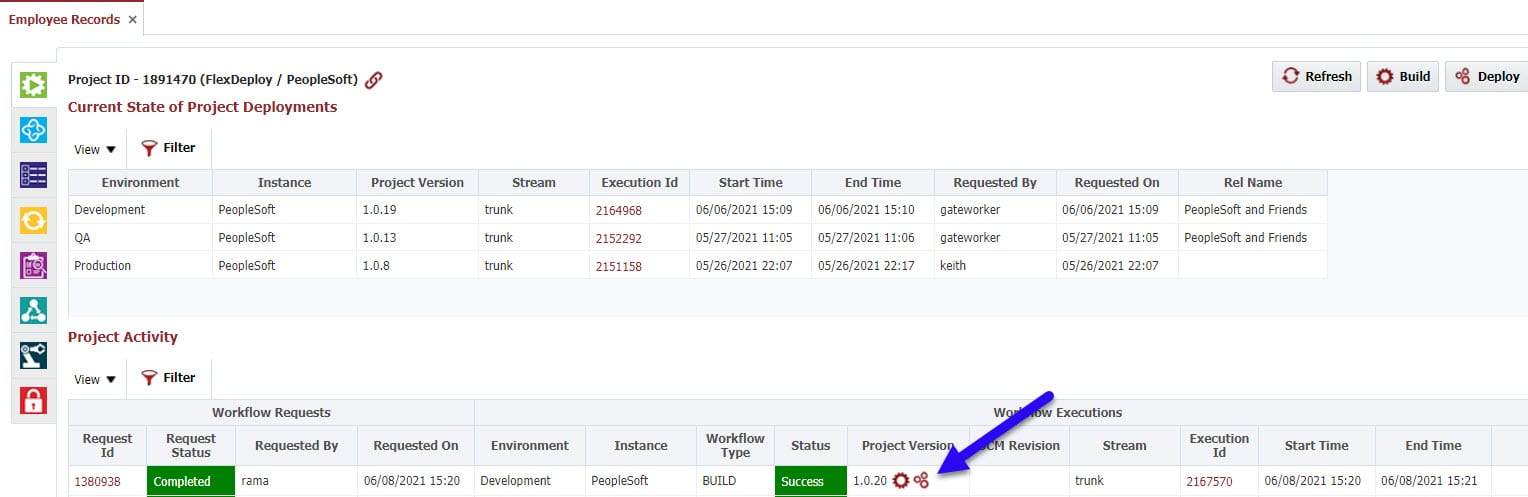This screenshot has width=1528, height=497.
Task: Open the teal network nodes sidebar icon
Action: click(x=34, y=310)
